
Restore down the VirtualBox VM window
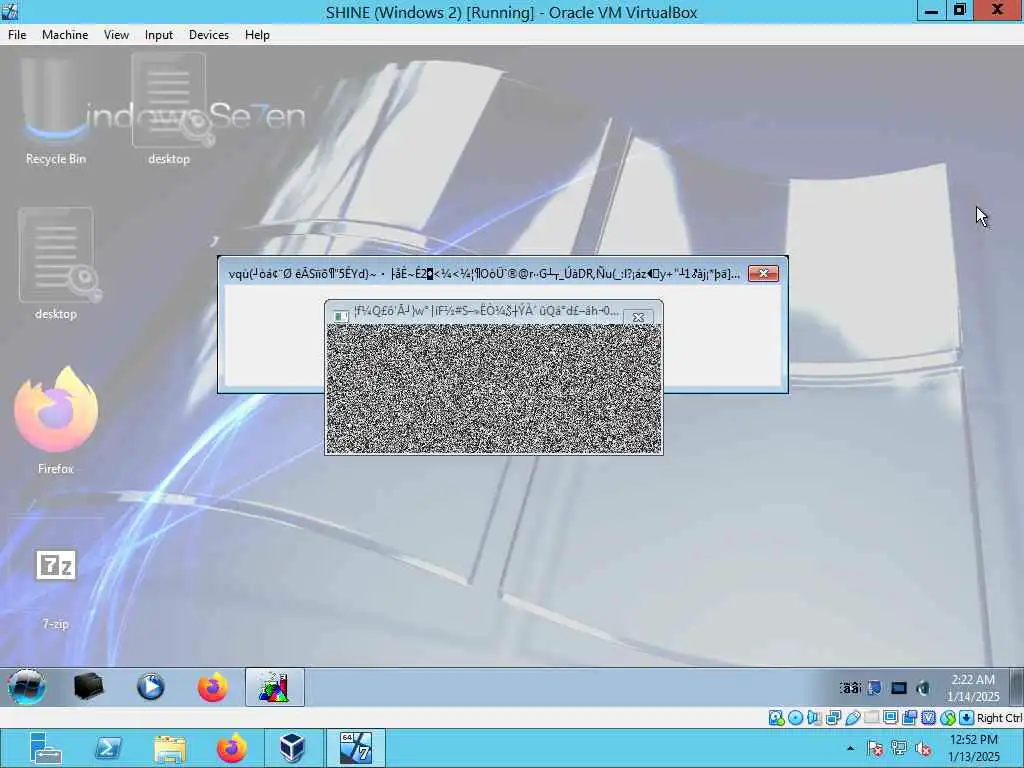960,10
